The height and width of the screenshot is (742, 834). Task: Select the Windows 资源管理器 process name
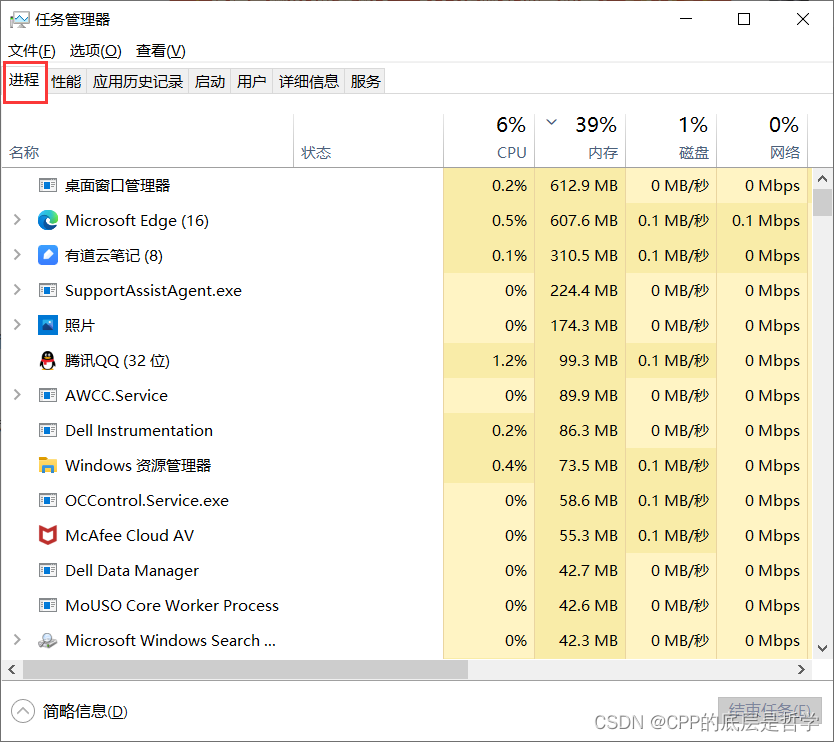[138, 465]
